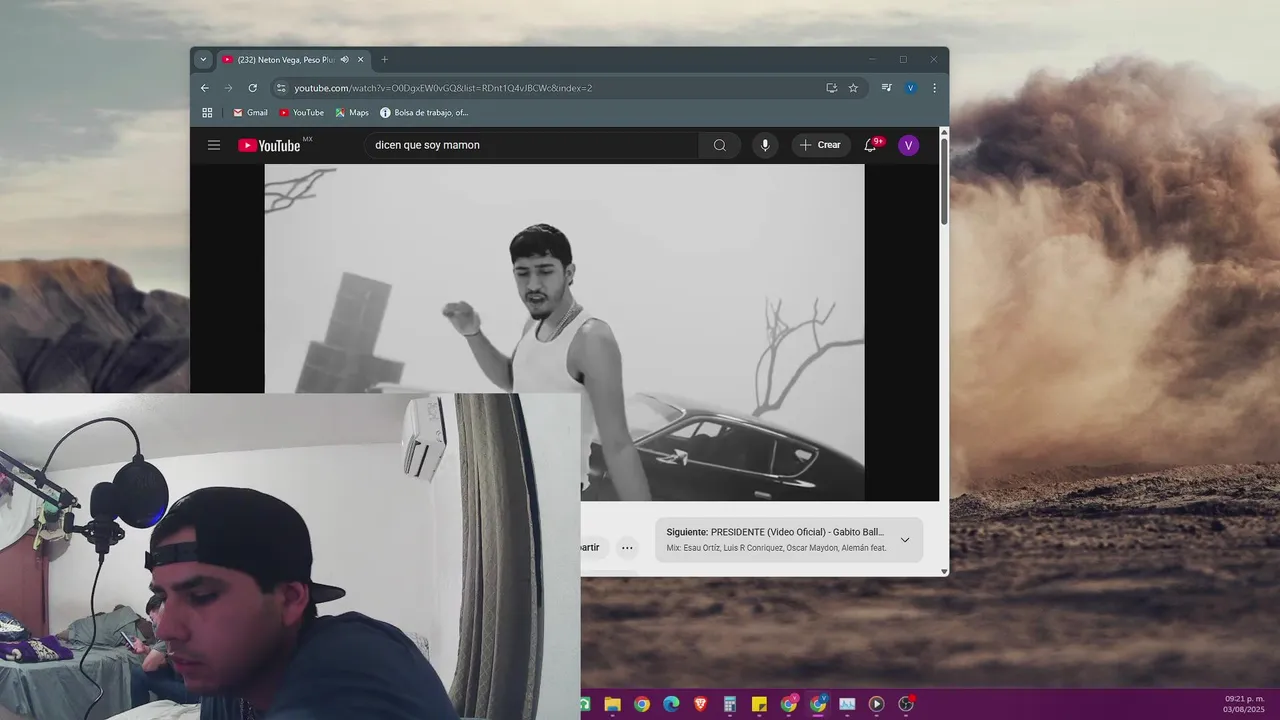Open Calculator from taskbar
This screenshot has height=720, width=1280.
point(730,704)
